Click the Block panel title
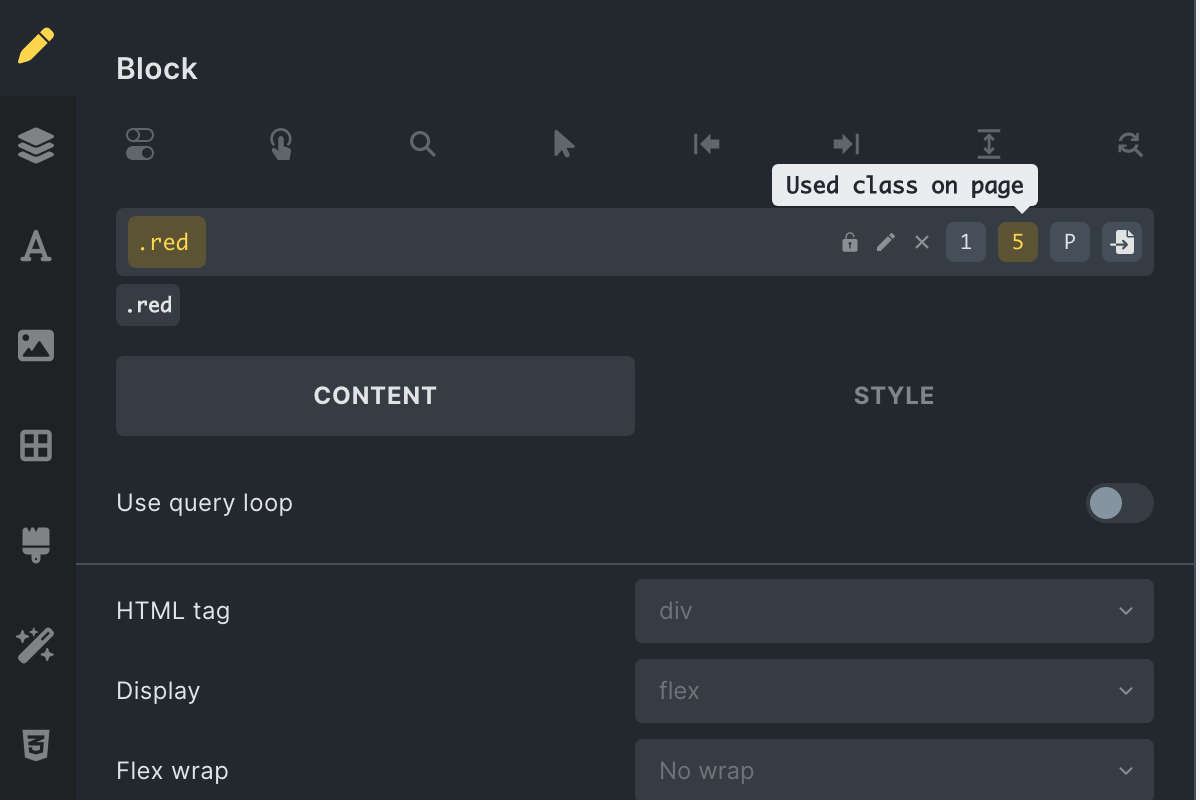 tap(157, 69)
